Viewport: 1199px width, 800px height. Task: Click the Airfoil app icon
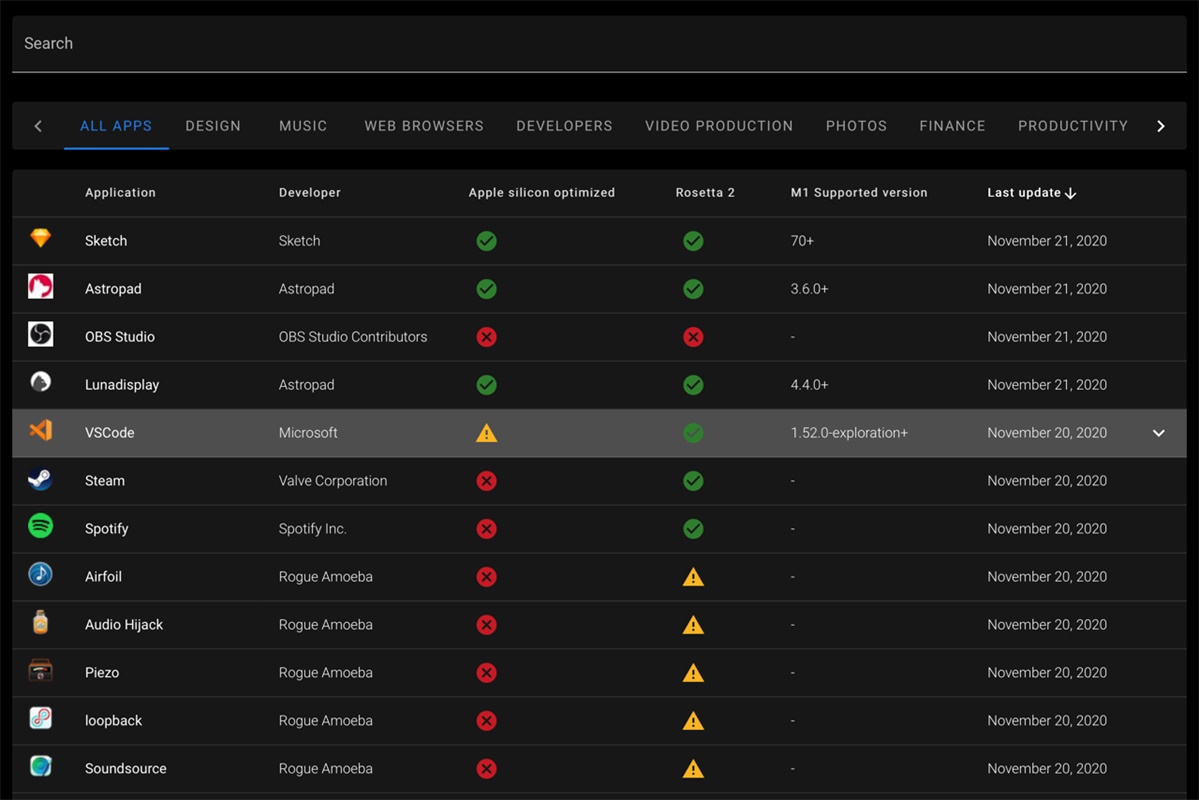point(41,574)
